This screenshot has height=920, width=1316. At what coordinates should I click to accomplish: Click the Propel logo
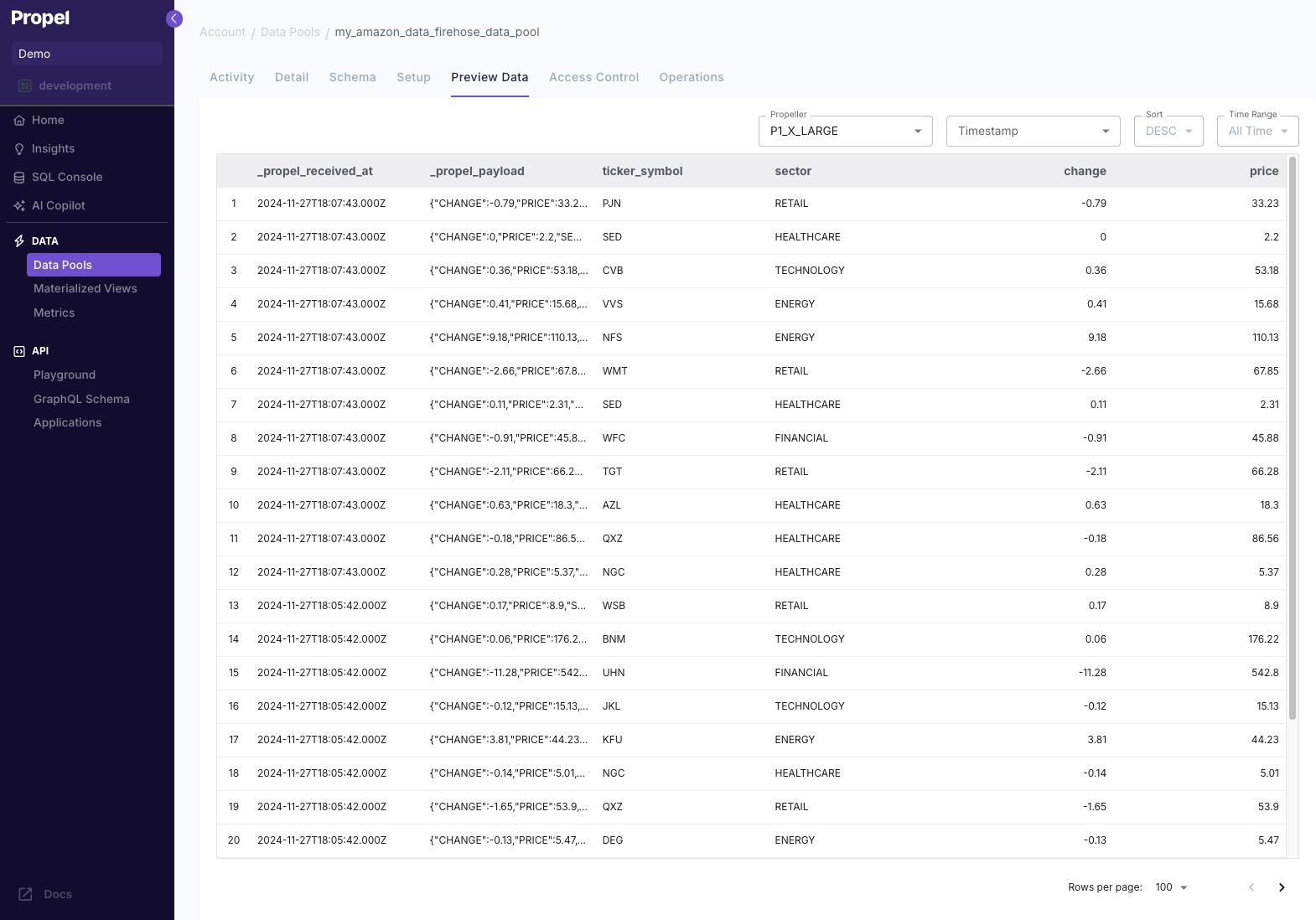tap(40, 18)
